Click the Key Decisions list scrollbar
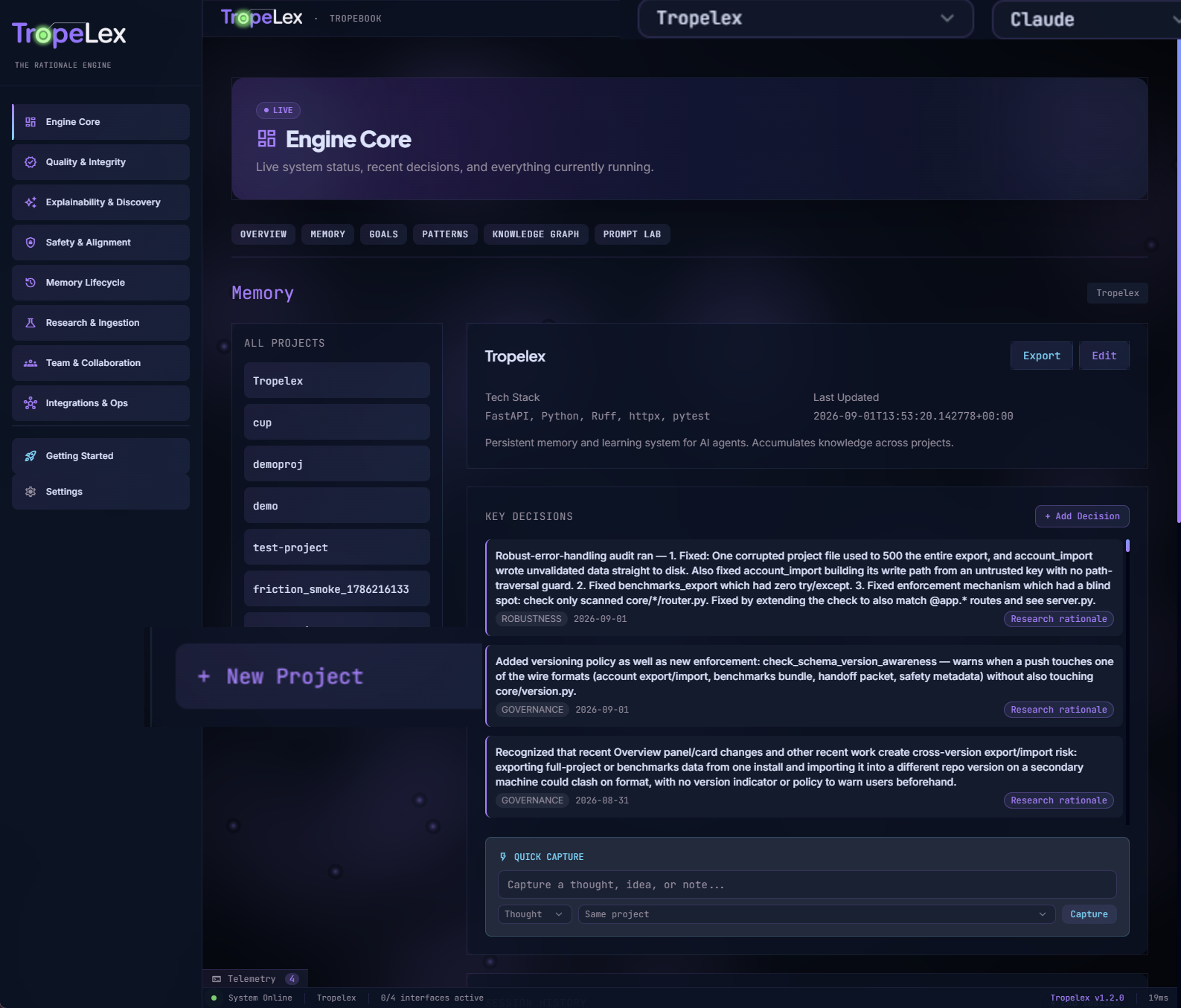The width and height of the screenshot is (1181, 1008). (x=1128, y=546)
